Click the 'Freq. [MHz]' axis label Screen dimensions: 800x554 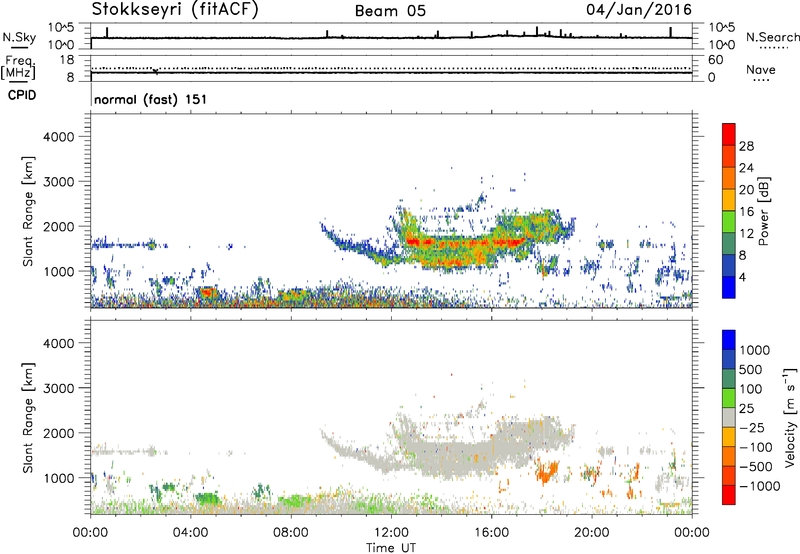18,68
